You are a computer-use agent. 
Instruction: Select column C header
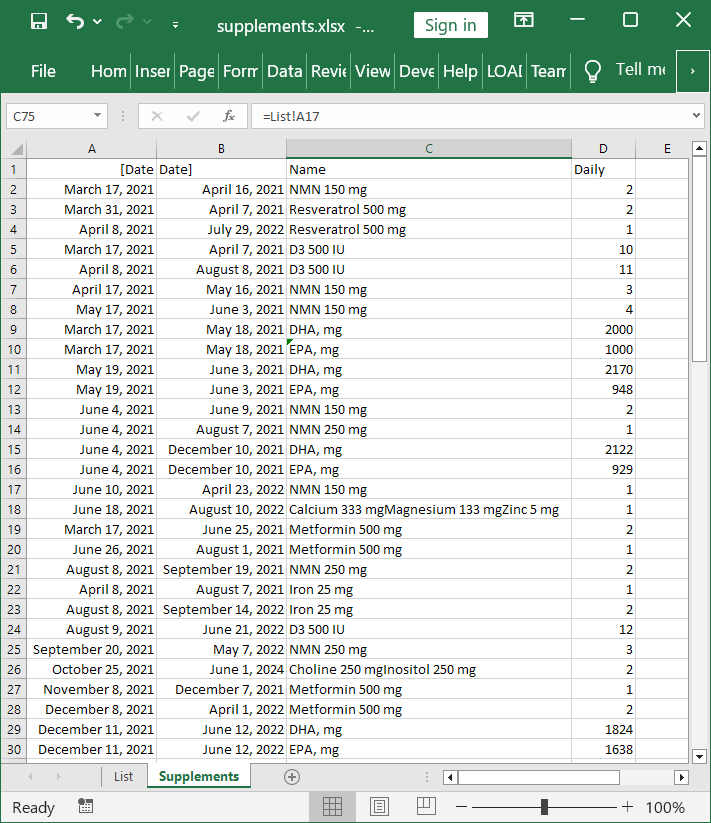click(429, 149)
